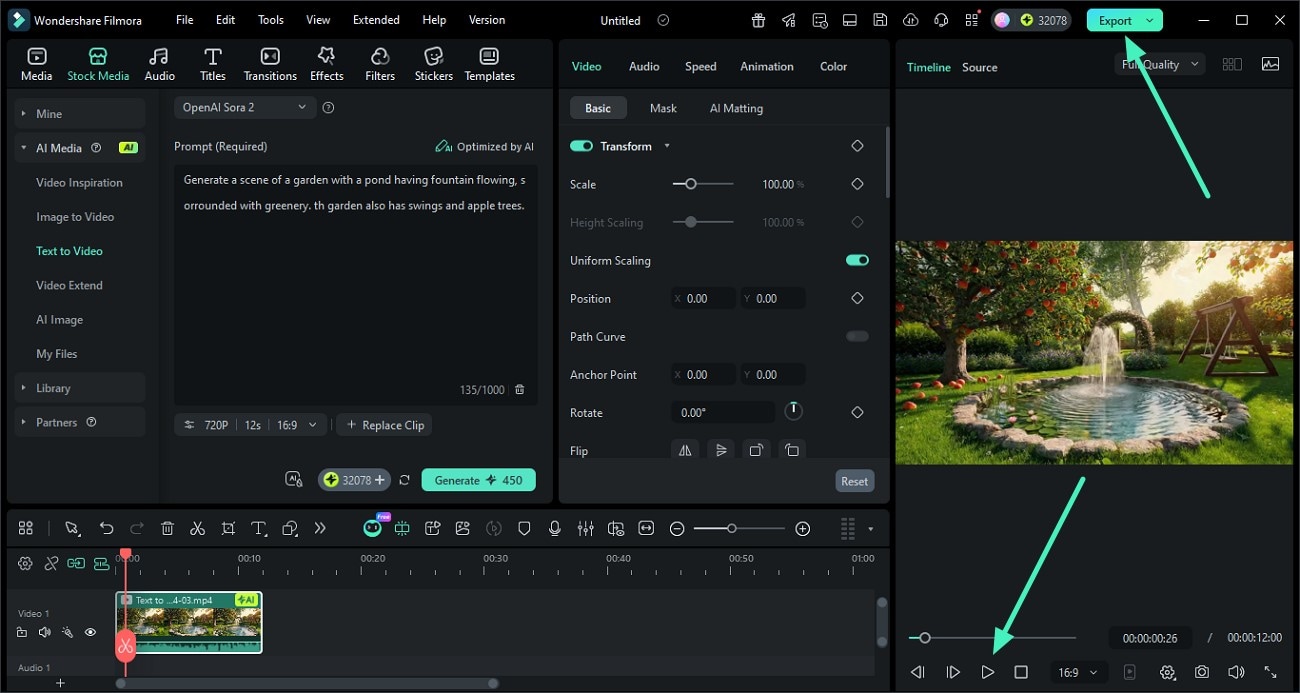Take a snapshot using the camera icon
The image size is (1300, 693).
click(1202, 672)
